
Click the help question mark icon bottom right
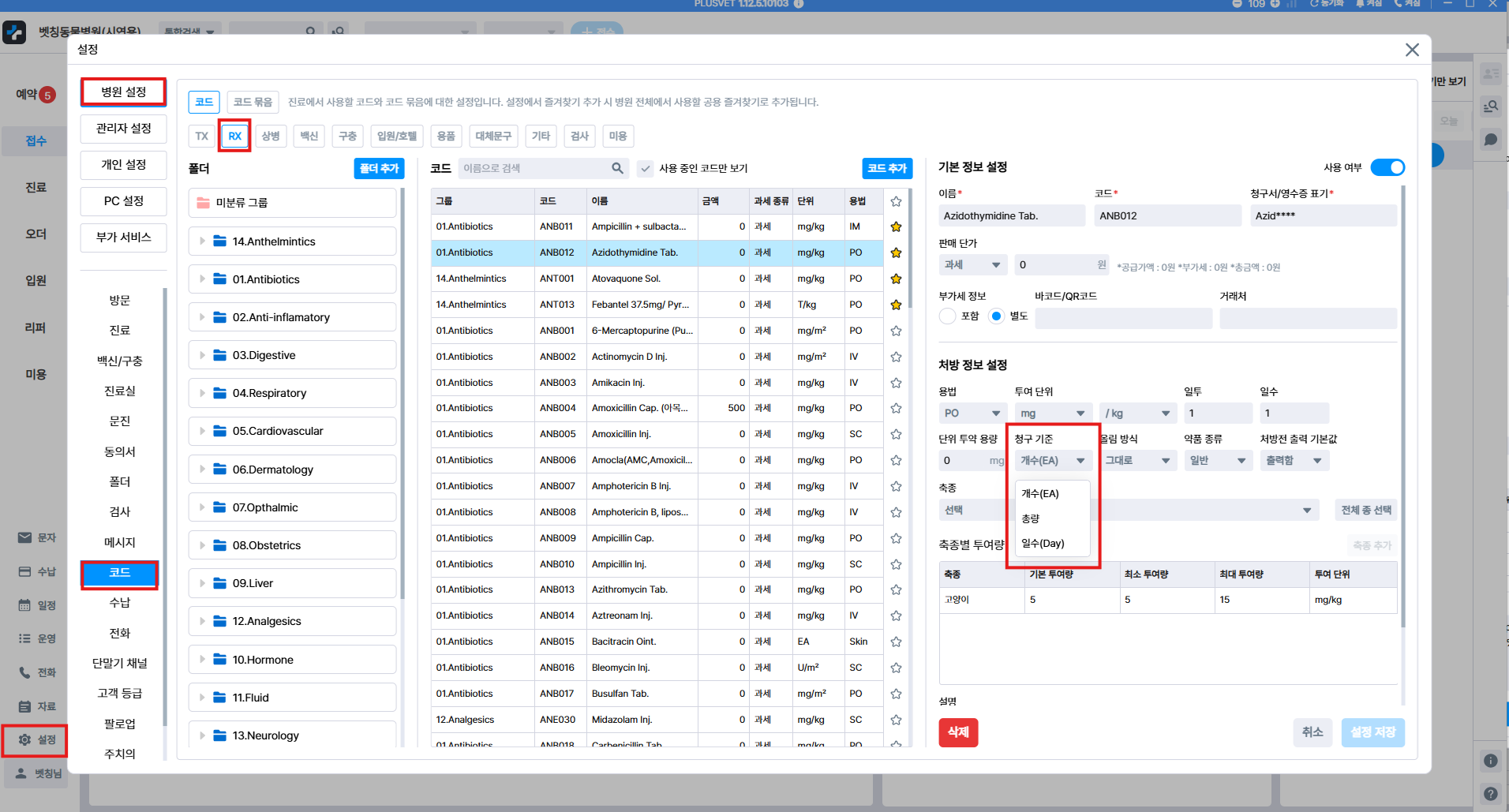pyautogui.click(x=1490, y=794)
